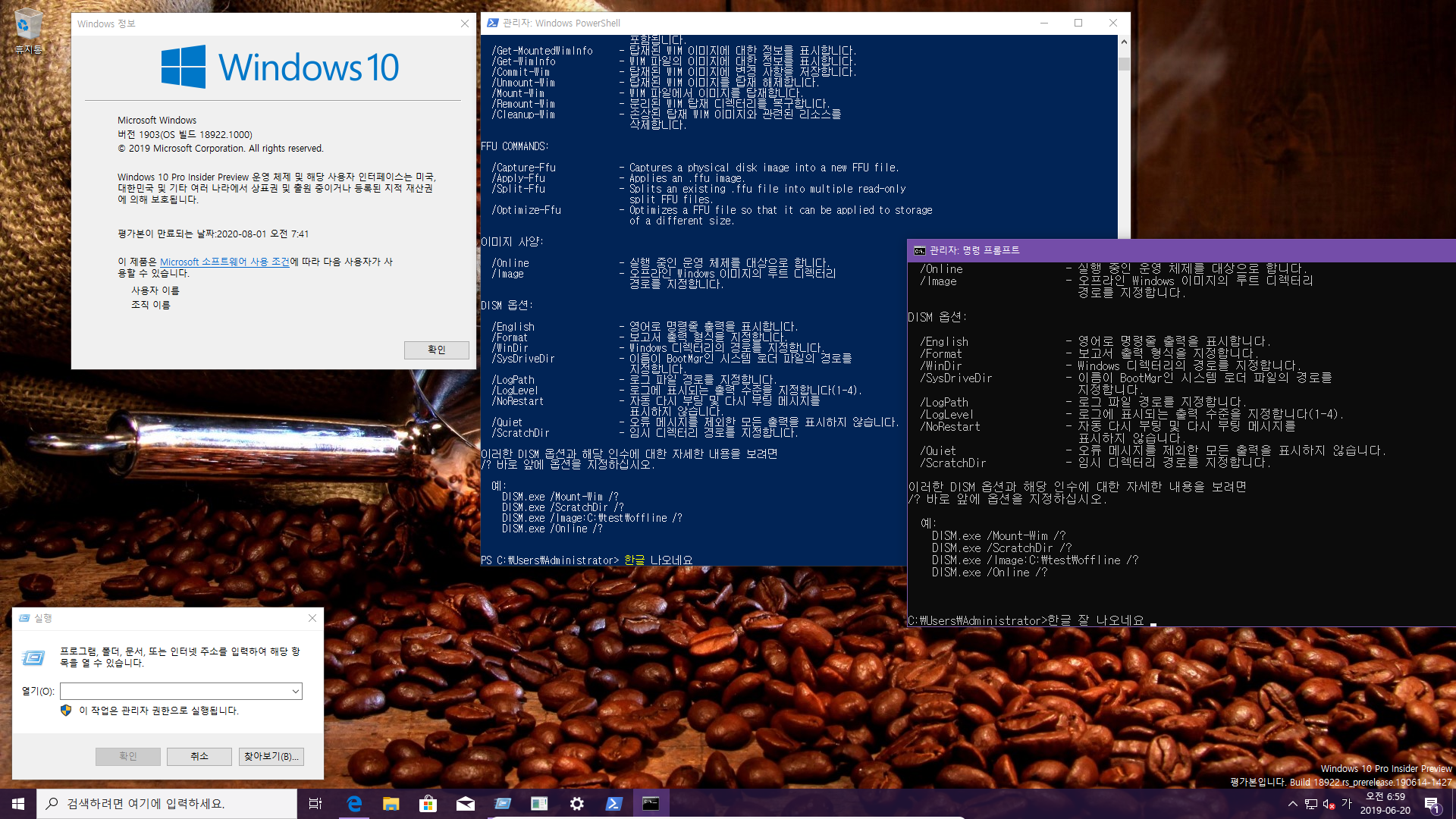Click the muted volume tray icon

(x=1329, y=804)
